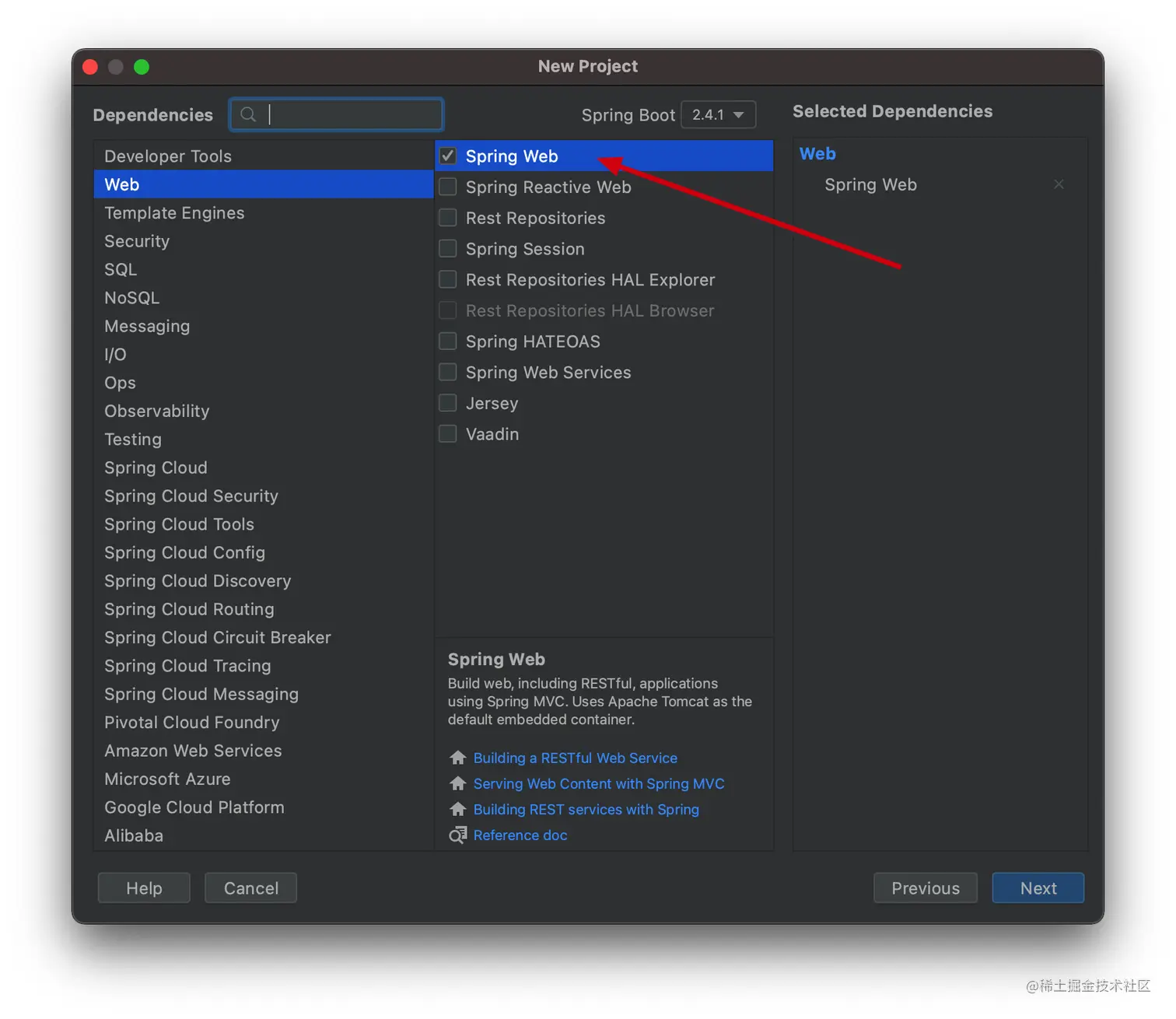Choose the Spring Cloud Messaging category

click(x=263, y=694)
